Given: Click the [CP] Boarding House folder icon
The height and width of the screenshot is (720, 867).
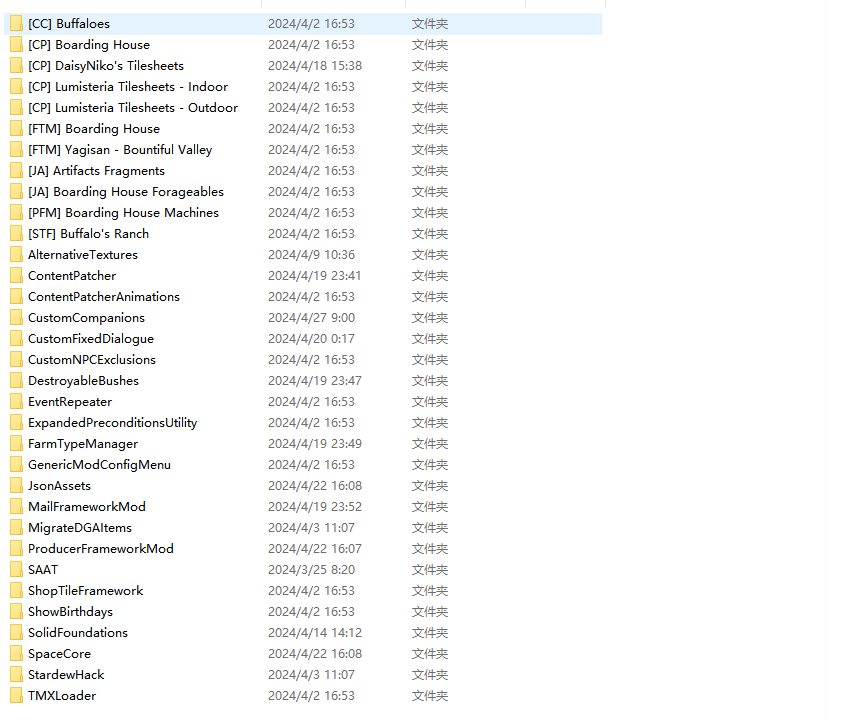Looking at the screenshot, I should click(x=17, y=45).
